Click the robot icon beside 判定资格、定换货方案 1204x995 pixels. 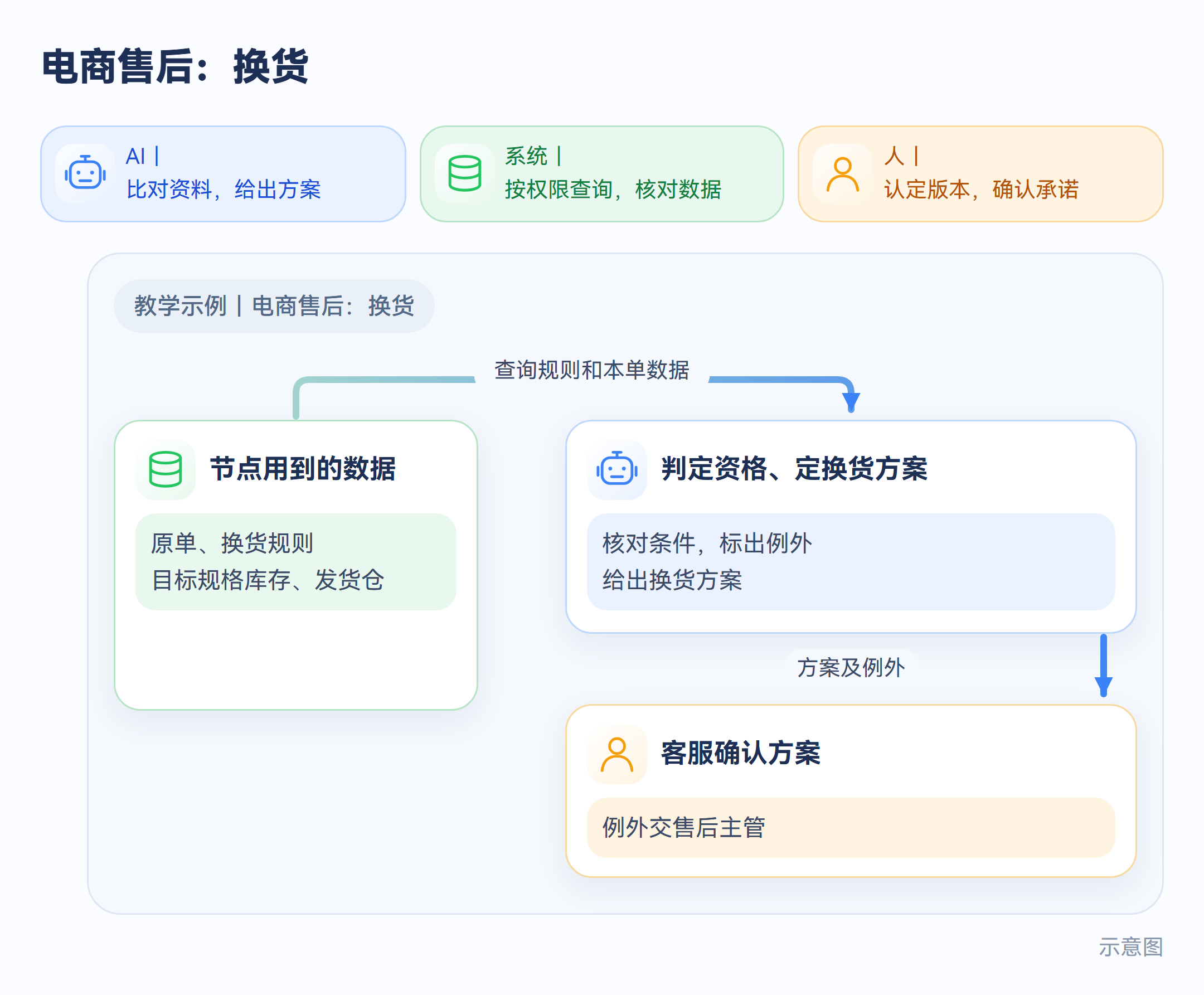(x=617, y=469)
